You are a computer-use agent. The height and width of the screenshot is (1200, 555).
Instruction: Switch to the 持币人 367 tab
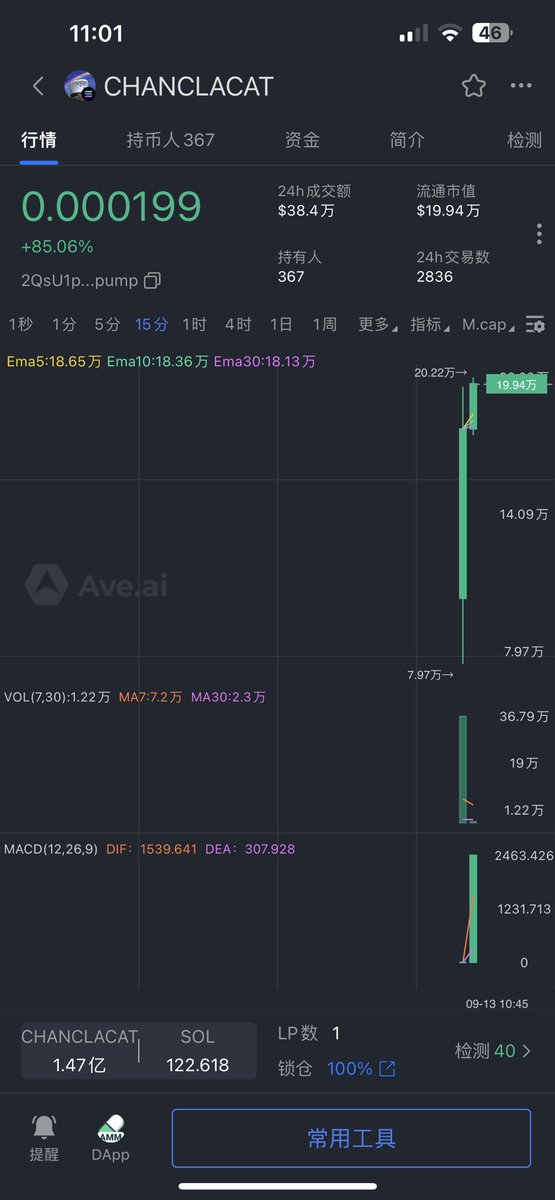point(170,140)
